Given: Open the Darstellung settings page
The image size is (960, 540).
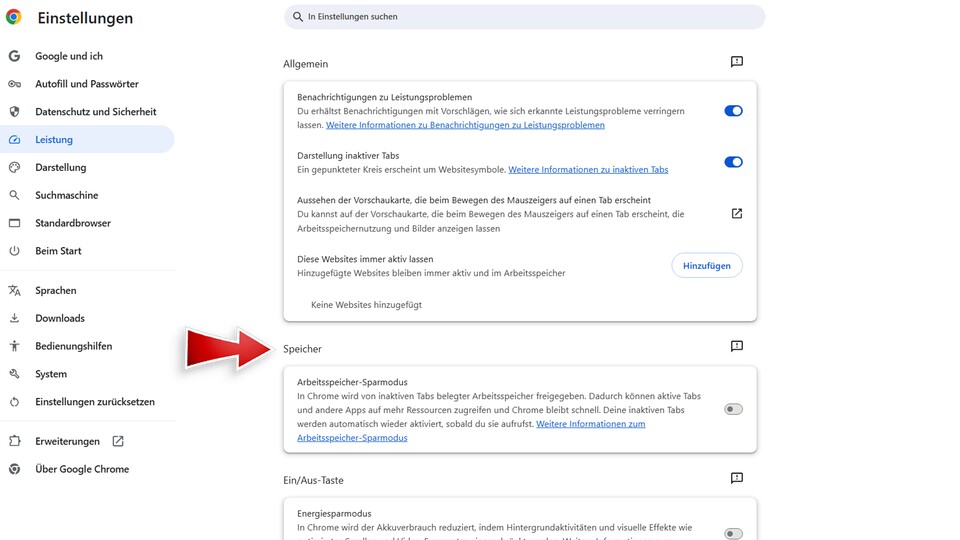Looking at the screenshot, I should click(61, 168).
